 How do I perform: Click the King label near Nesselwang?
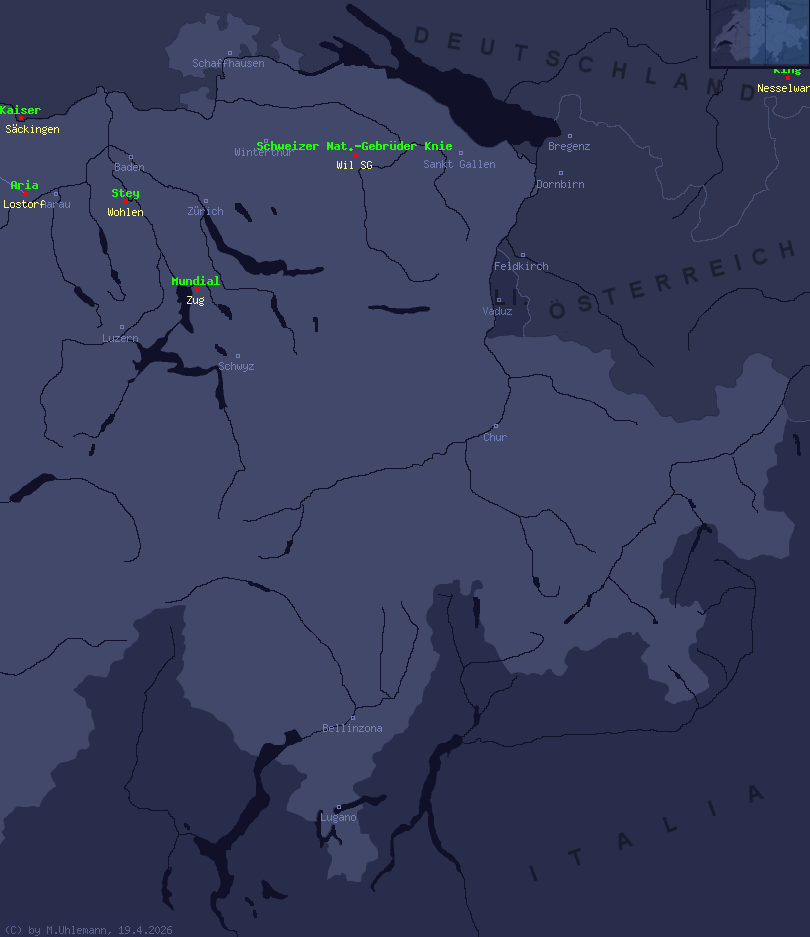tap(787, 71)
